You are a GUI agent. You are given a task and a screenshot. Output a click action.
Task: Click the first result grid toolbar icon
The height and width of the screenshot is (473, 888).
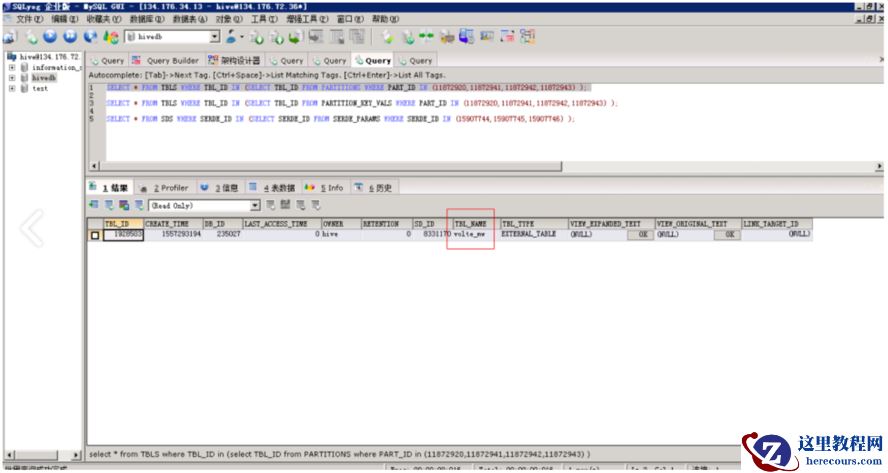pos(94,205)
